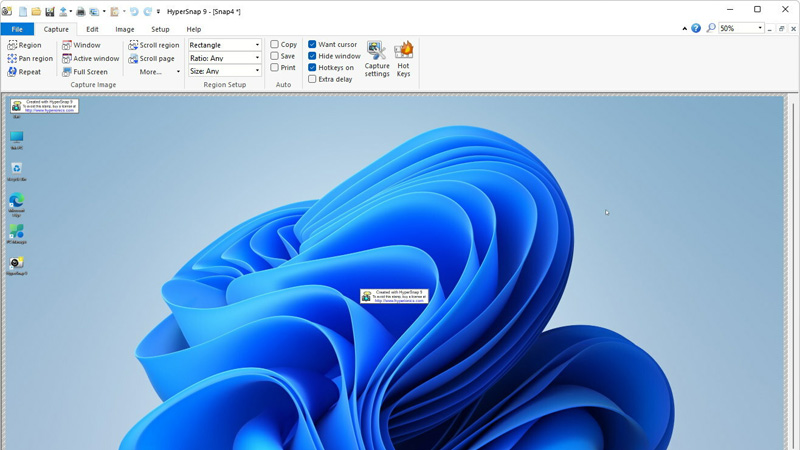Click the magnifier zoom icon
This screenshot has width=800, height=450.
[711, 28]
